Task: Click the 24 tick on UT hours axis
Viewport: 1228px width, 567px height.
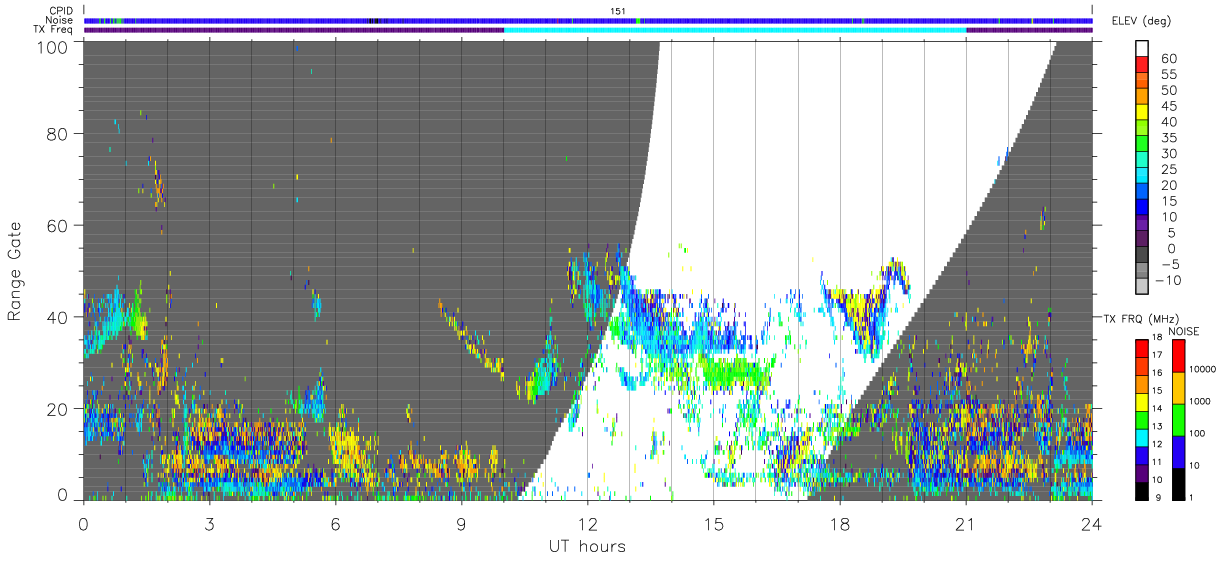Action: click(1092, 523)
